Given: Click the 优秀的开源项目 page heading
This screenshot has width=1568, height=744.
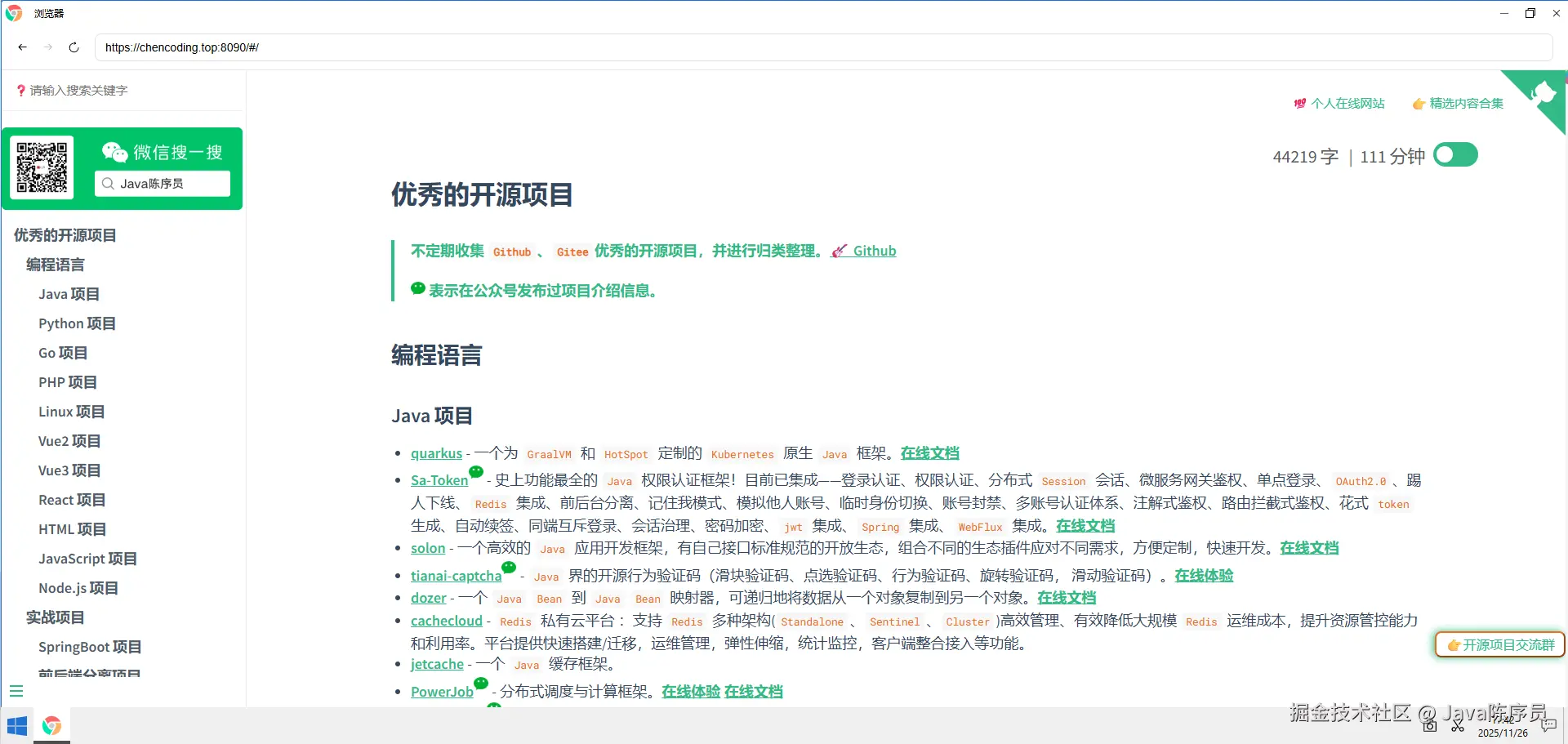Looking at the screenshot, I should 482,194.
